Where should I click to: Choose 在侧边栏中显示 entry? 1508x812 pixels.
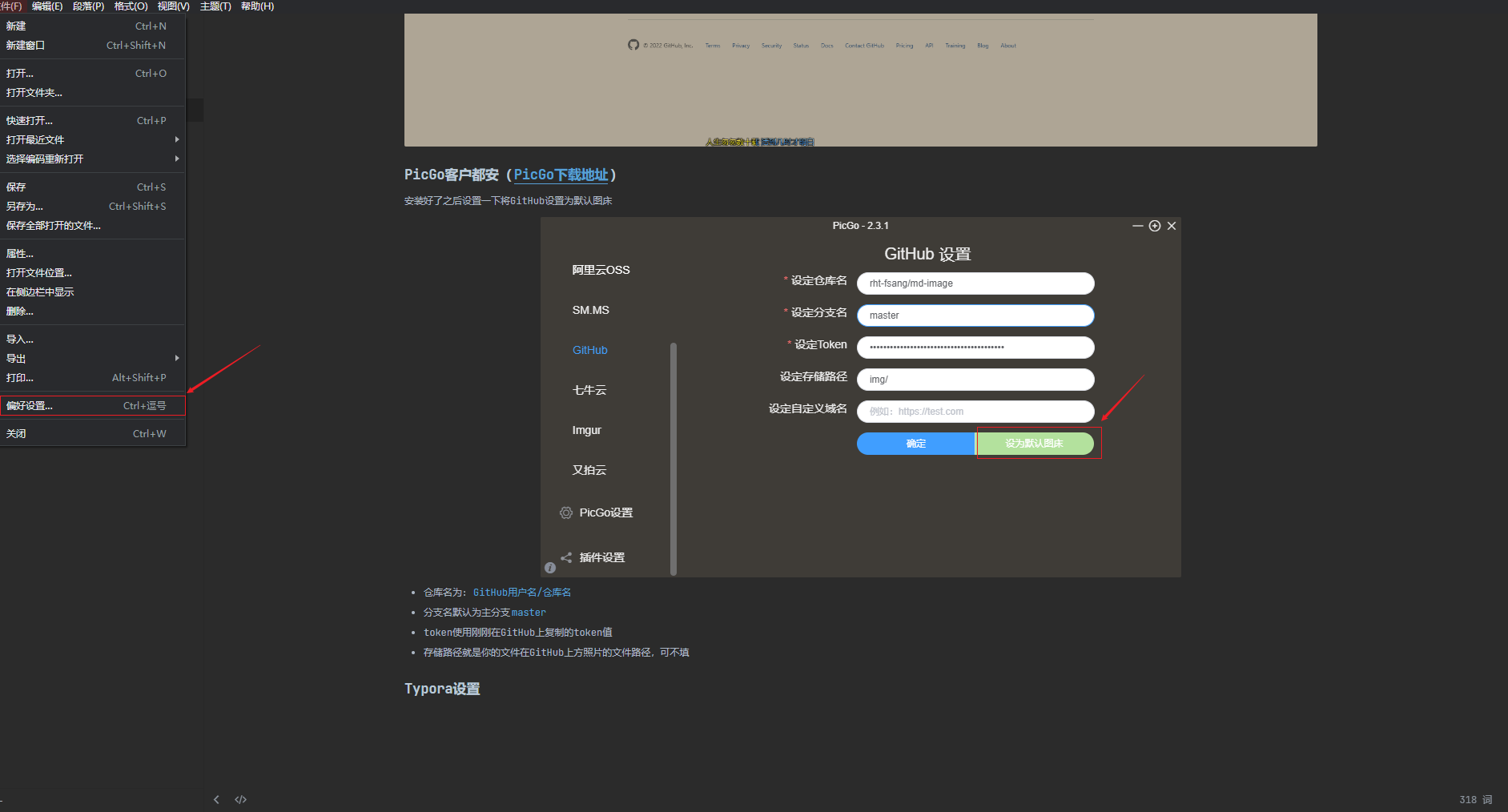point(92,292)
